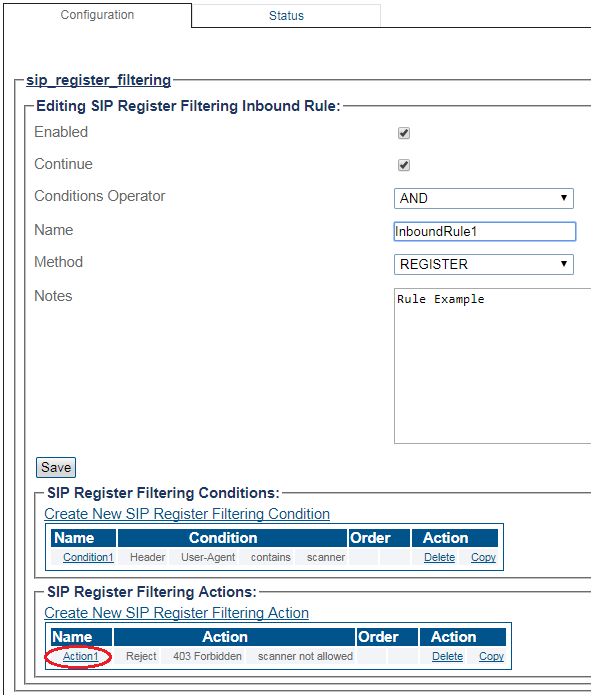Toggle the Enabled checkbox

403,133
